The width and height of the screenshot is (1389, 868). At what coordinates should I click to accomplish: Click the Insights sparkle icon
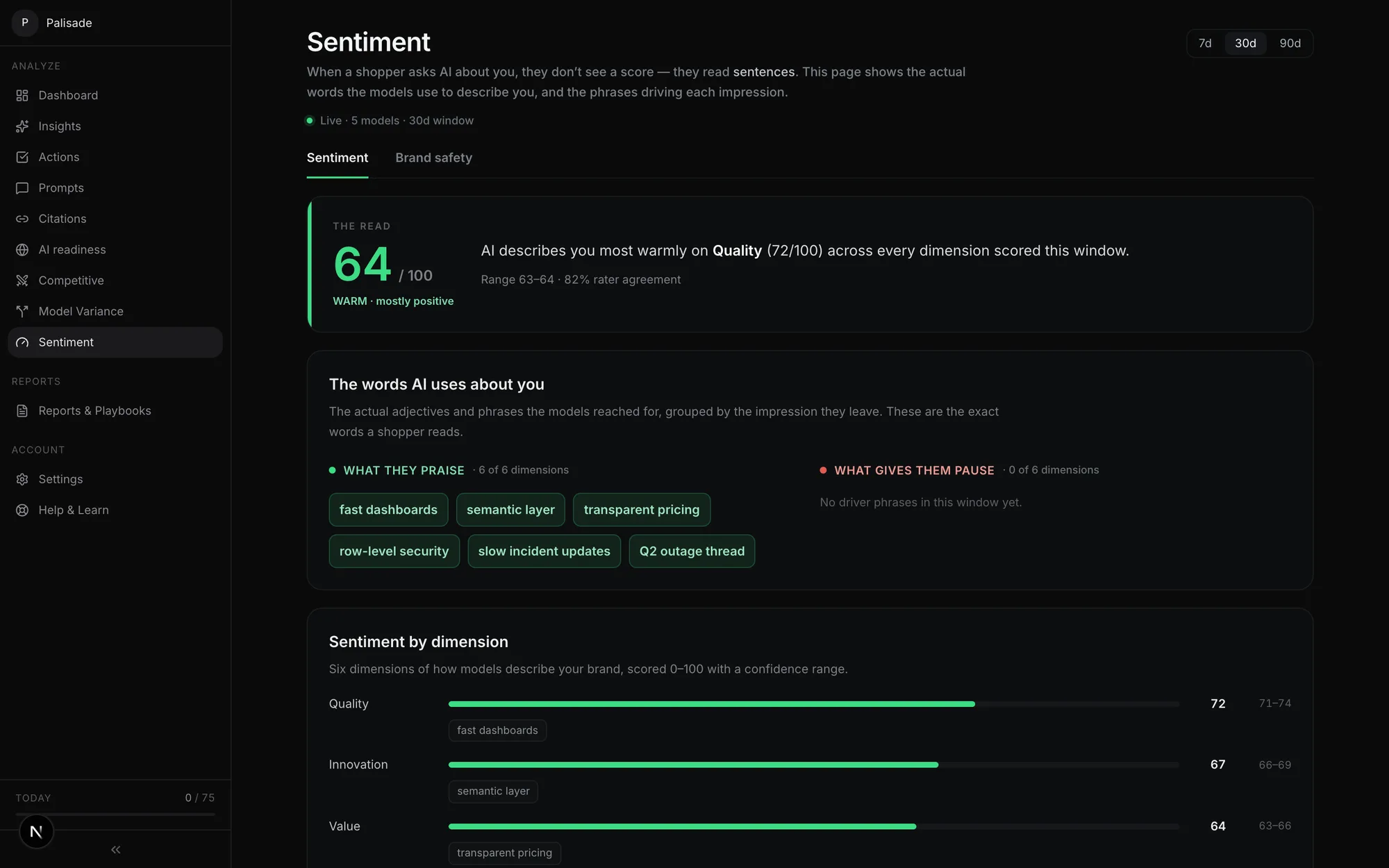(x=22, y=126)
